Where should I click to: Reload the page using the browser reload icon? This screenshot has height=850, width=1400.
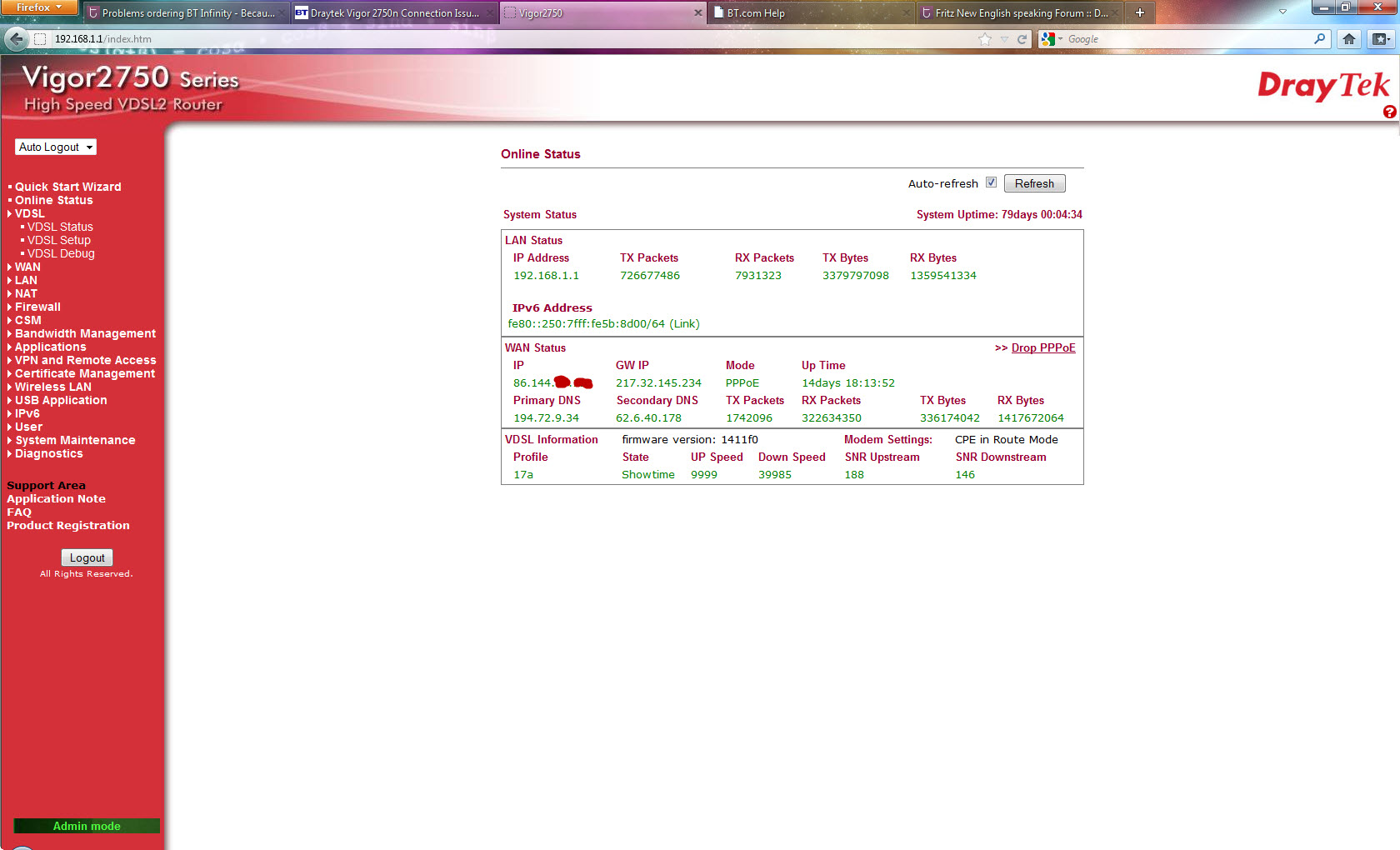[x=1022, y=39]
